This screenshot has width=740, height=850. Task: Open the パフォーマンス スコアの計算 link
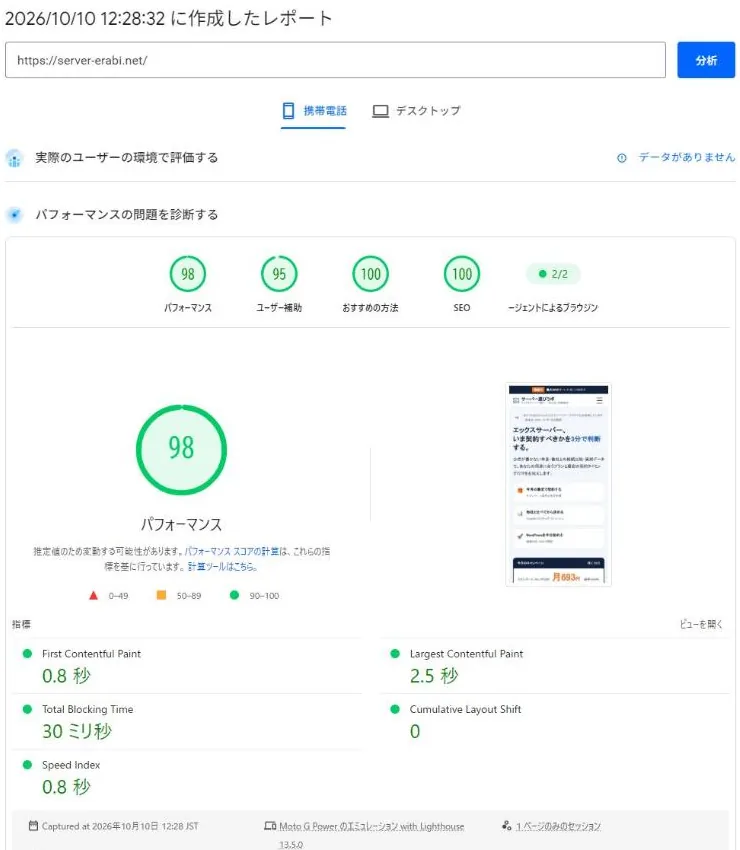click(x=231, y=551)
